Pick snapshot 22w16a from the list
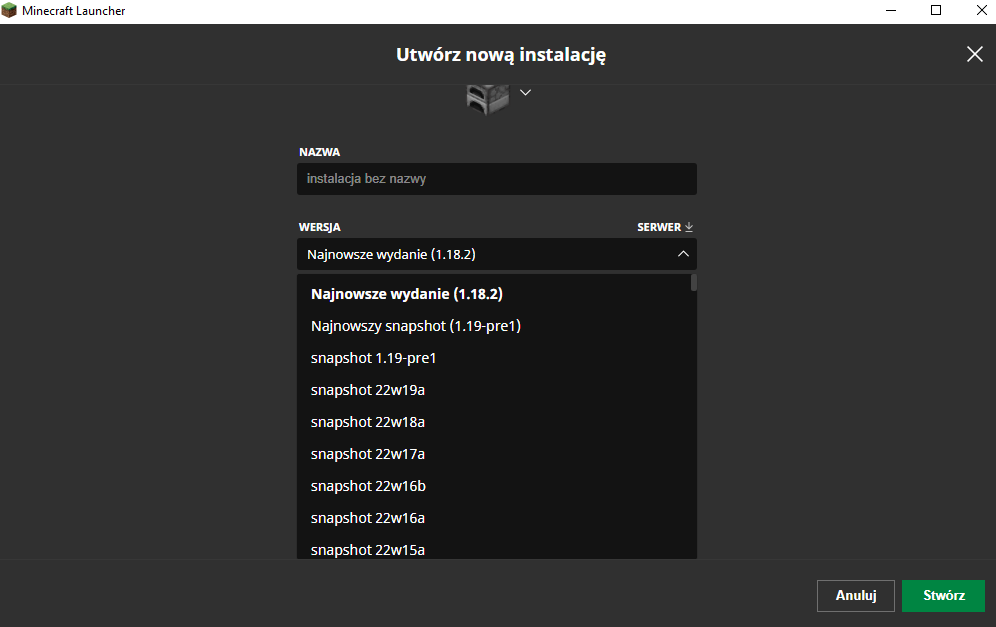The height and width of the screenshot is (627, 996). click(495, 518)
